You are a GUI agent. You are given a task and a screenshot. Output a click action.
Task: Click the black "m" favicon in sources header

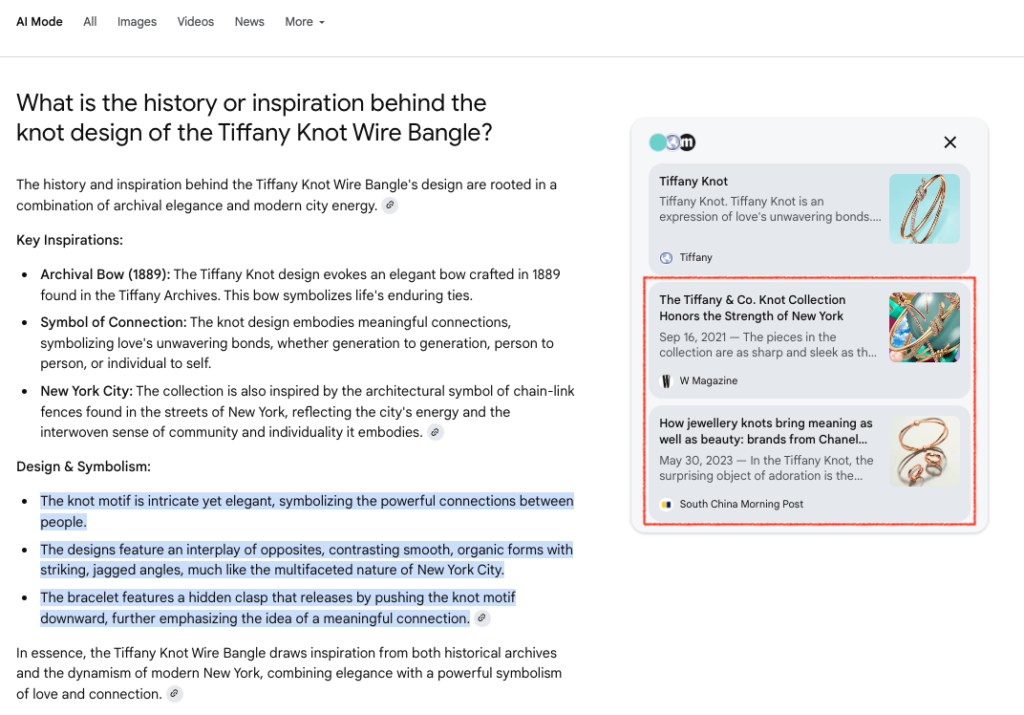point(688,142)
